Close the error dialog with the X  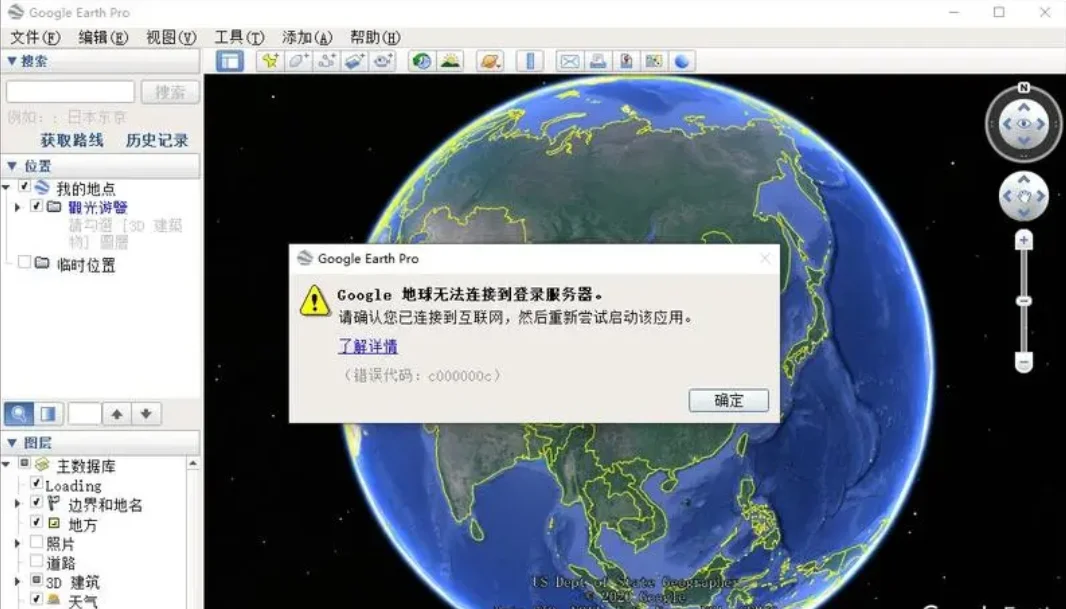tap(766, 258)
